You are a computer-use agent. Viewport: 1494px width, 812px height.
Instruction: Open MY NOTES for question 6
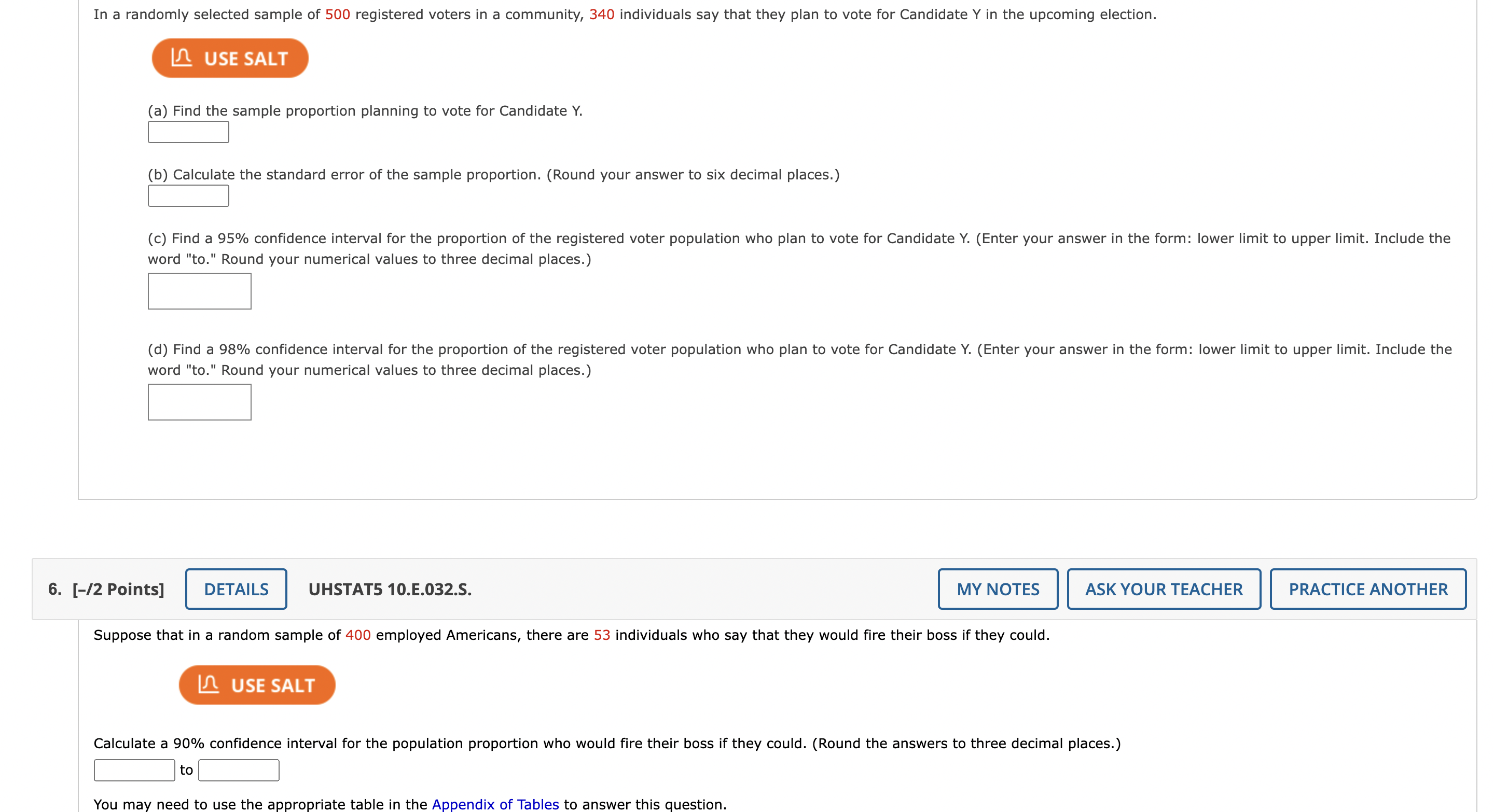(x=998, y=589)
